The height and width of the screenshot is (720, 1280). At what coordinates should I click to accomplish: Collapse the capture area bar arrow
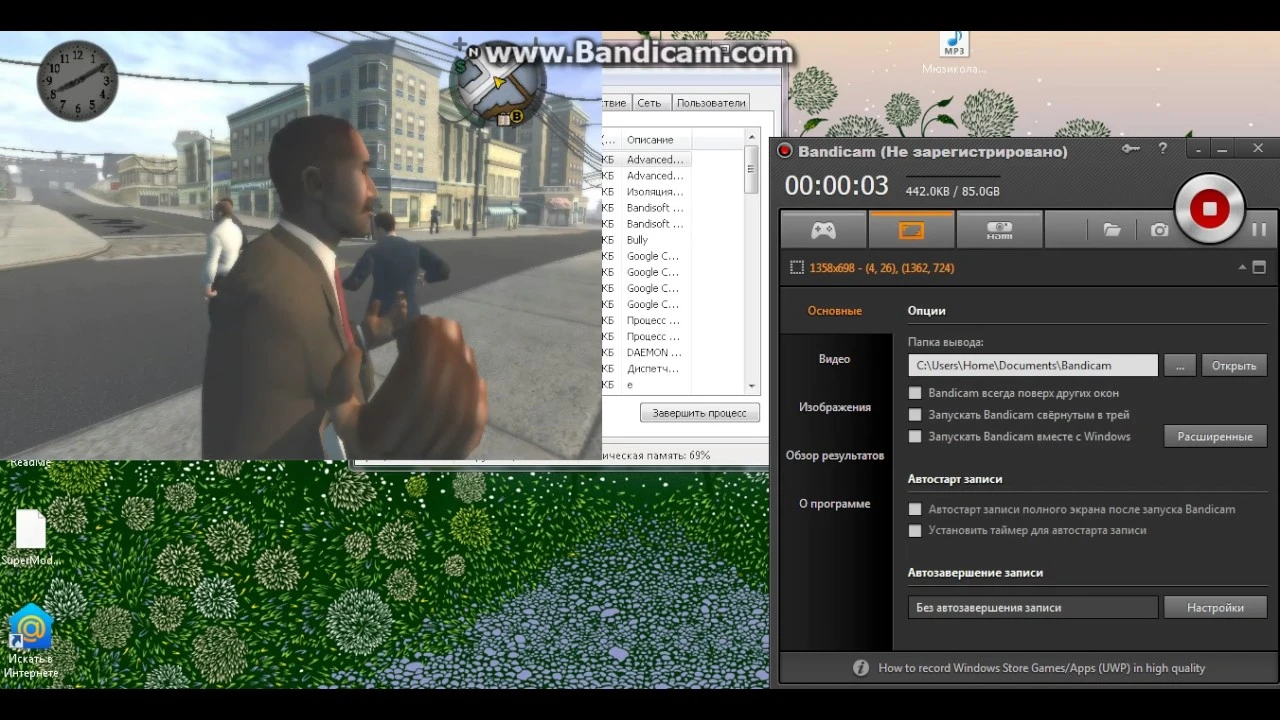1243,268
